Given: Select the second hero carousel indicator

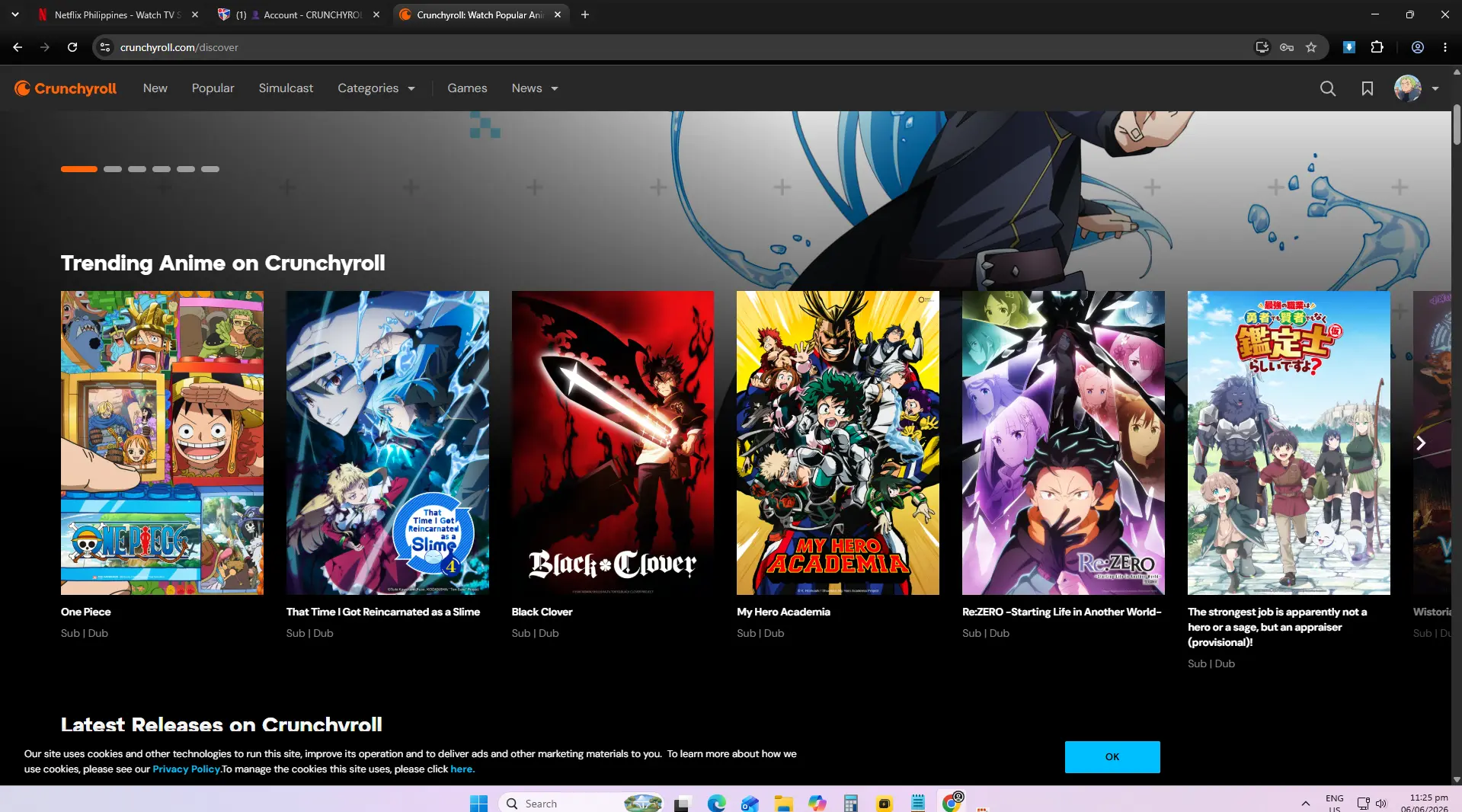Looking at the screenshot, I should pos(113,169).
